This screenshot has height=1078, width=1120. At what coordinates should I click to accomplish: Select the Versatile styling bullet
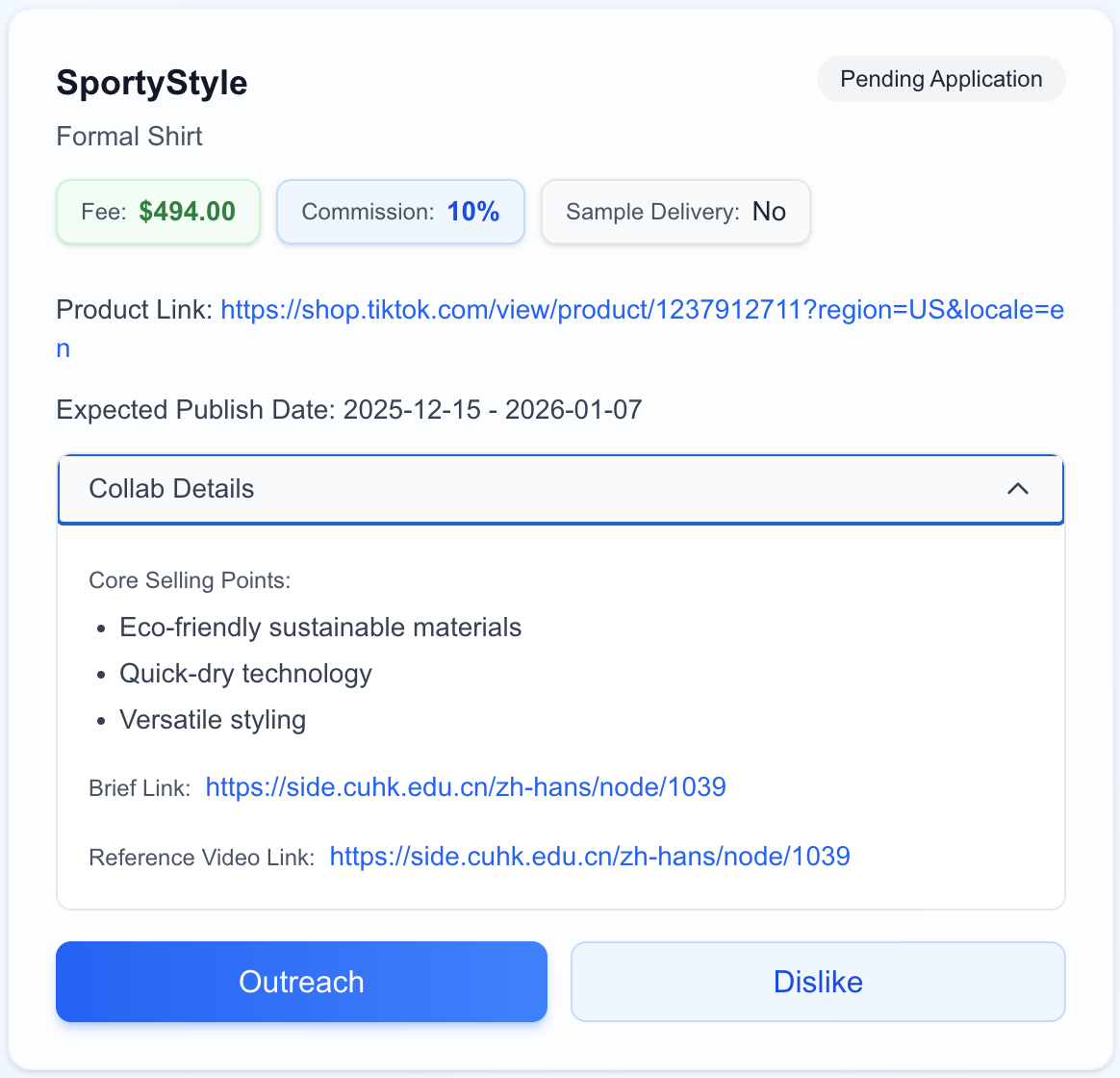tap(213, 719)
